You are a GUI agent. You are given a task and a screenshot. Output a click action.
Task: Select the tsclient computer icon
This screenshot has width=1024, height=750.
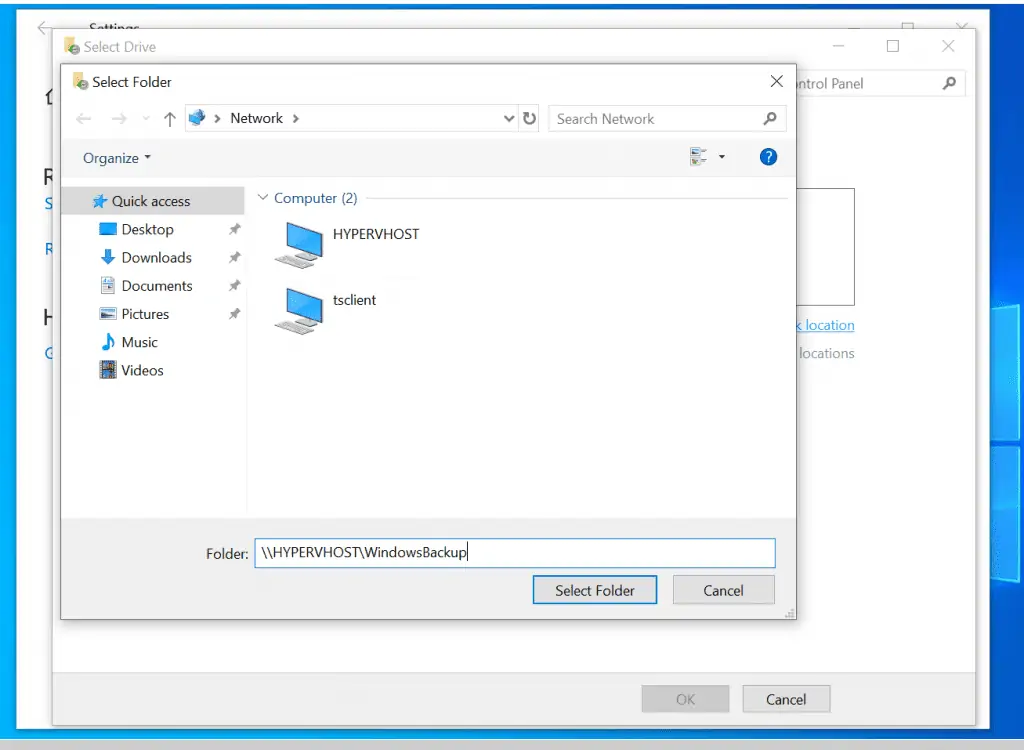click(298, 309)
